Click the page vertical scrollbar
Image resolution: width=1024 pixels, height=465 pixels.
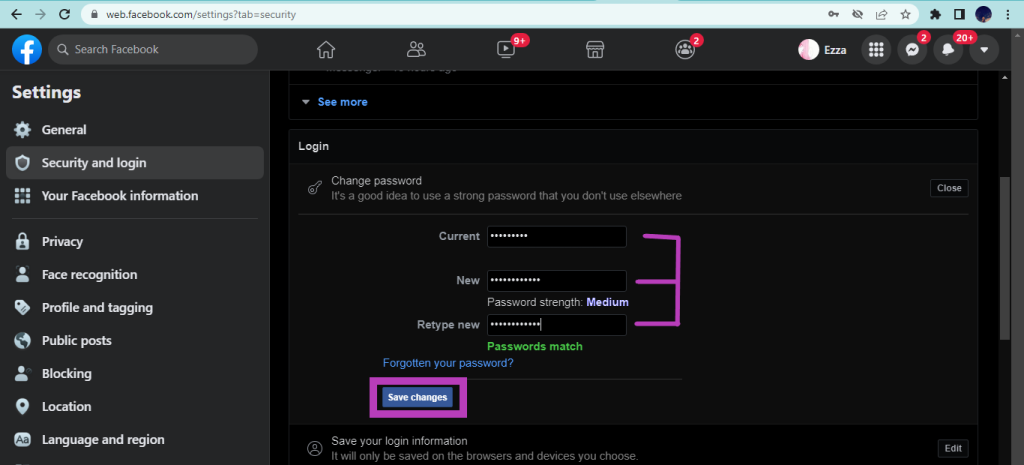pyautogui.click(x=1004, y=259)
